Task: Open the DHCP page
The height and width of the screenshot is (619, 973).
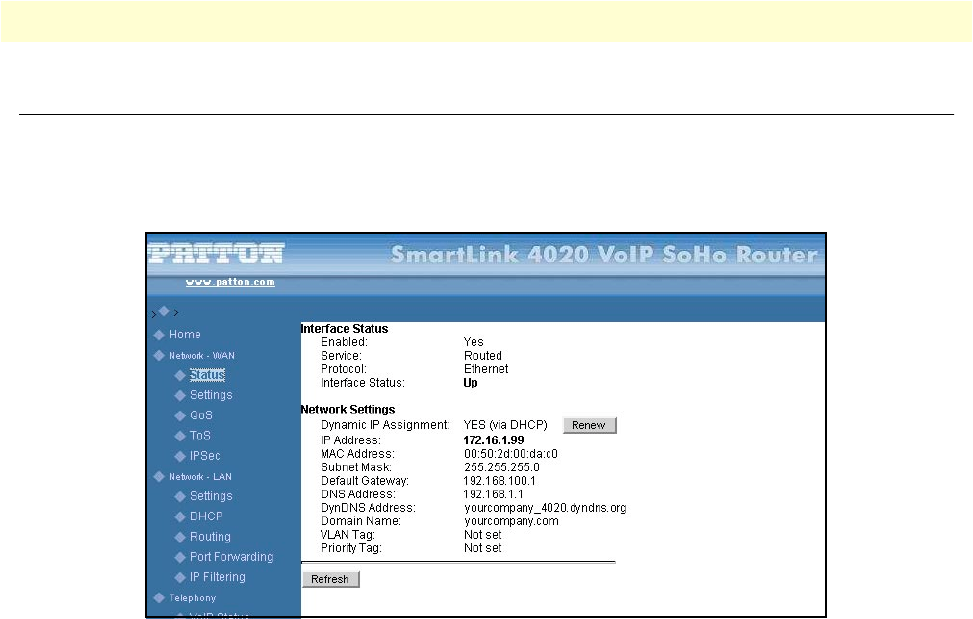Action: (206, 516)
